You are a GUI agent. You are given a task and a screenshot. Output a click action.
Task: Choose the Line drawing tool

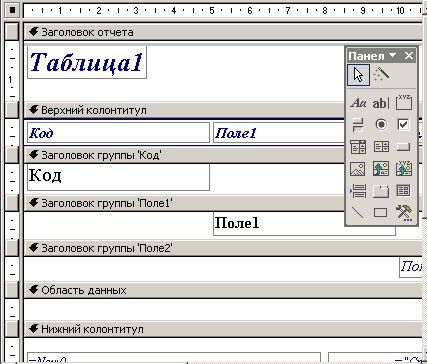(x=358, y=213)
